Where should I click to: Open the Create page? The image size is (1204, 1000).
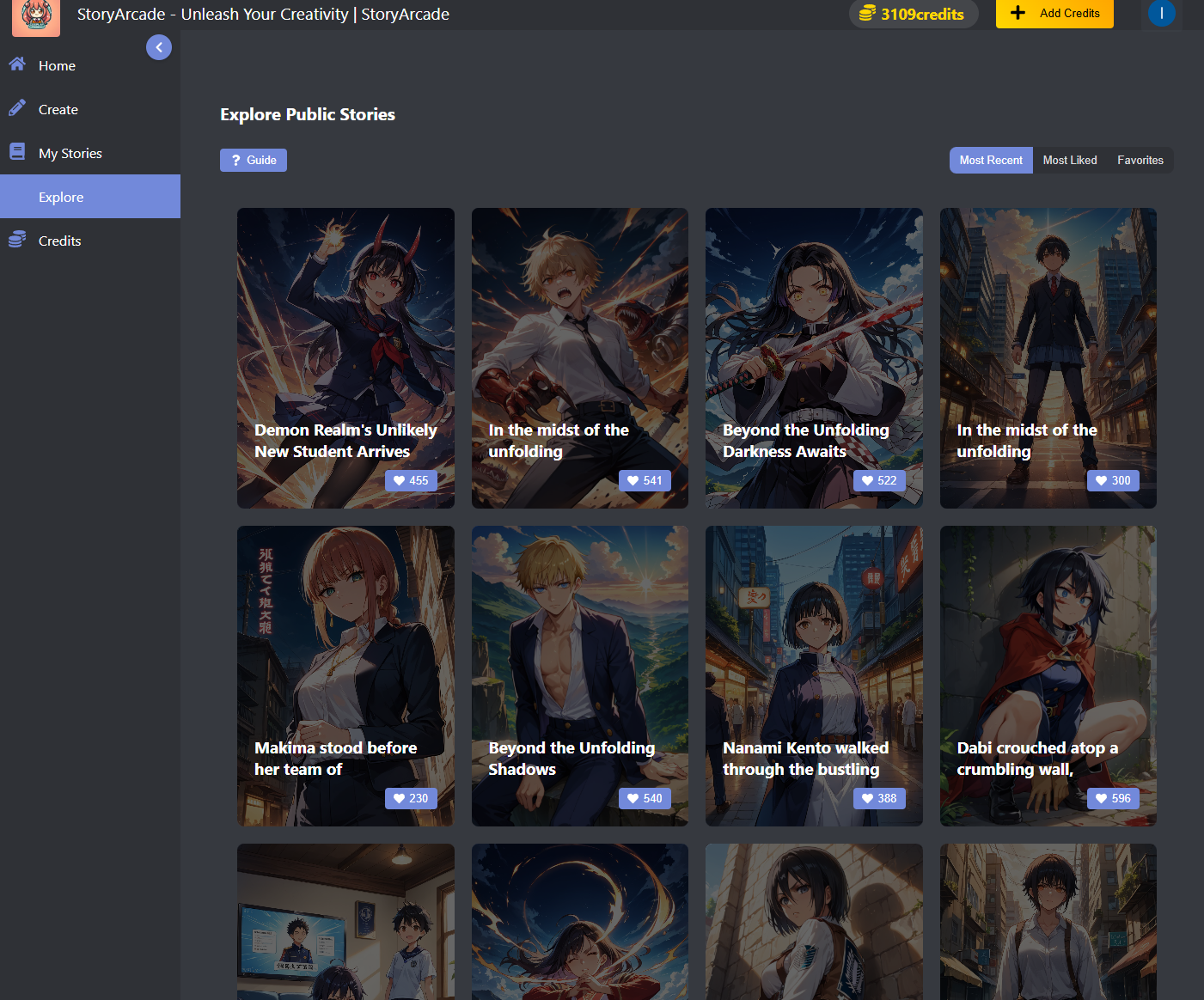click(90, 109)
